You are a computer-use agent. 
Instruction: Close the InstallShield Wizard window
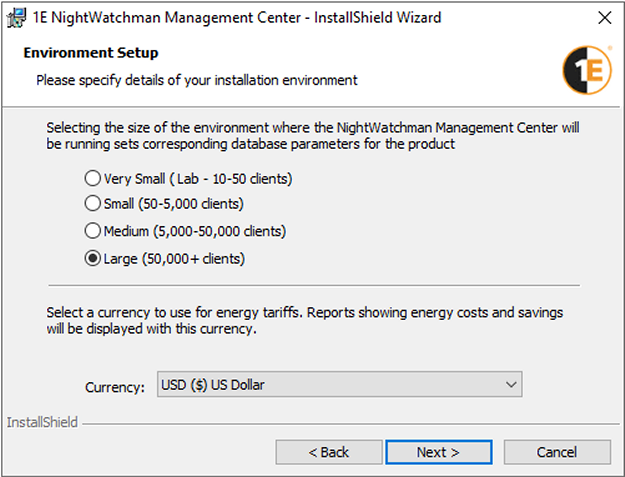click(x=605, y=18)
